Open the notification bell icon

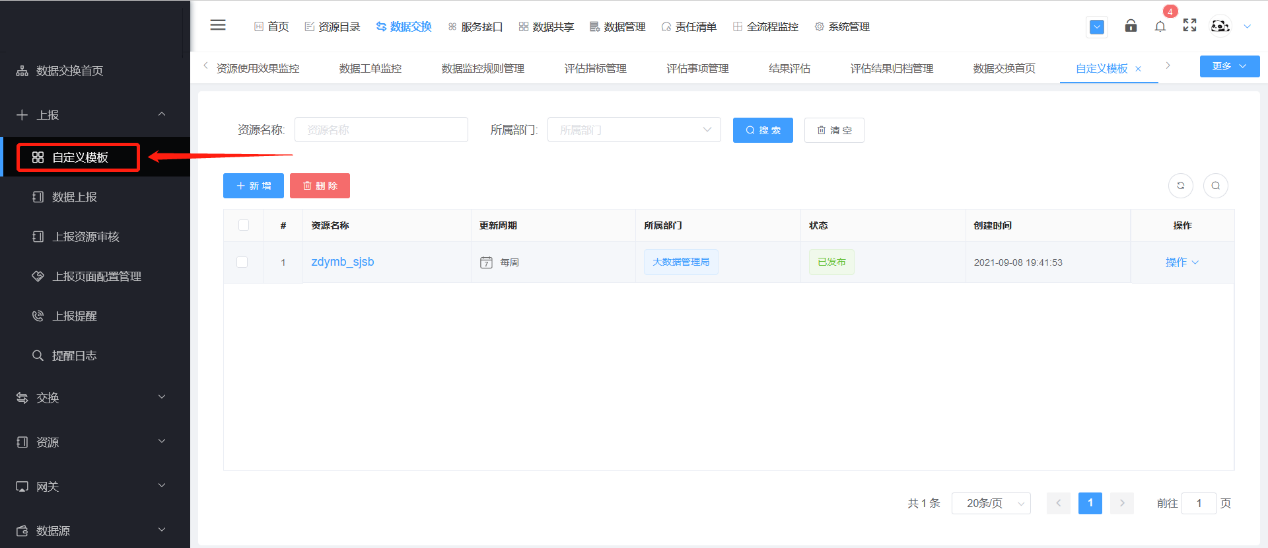point(1160,26)
